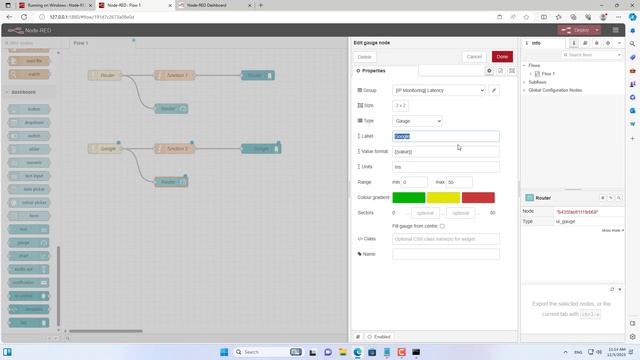This screenshot has width=640, height=360.
Task: Click the Router node icon in info panel
Action: (x=529, y=198)
